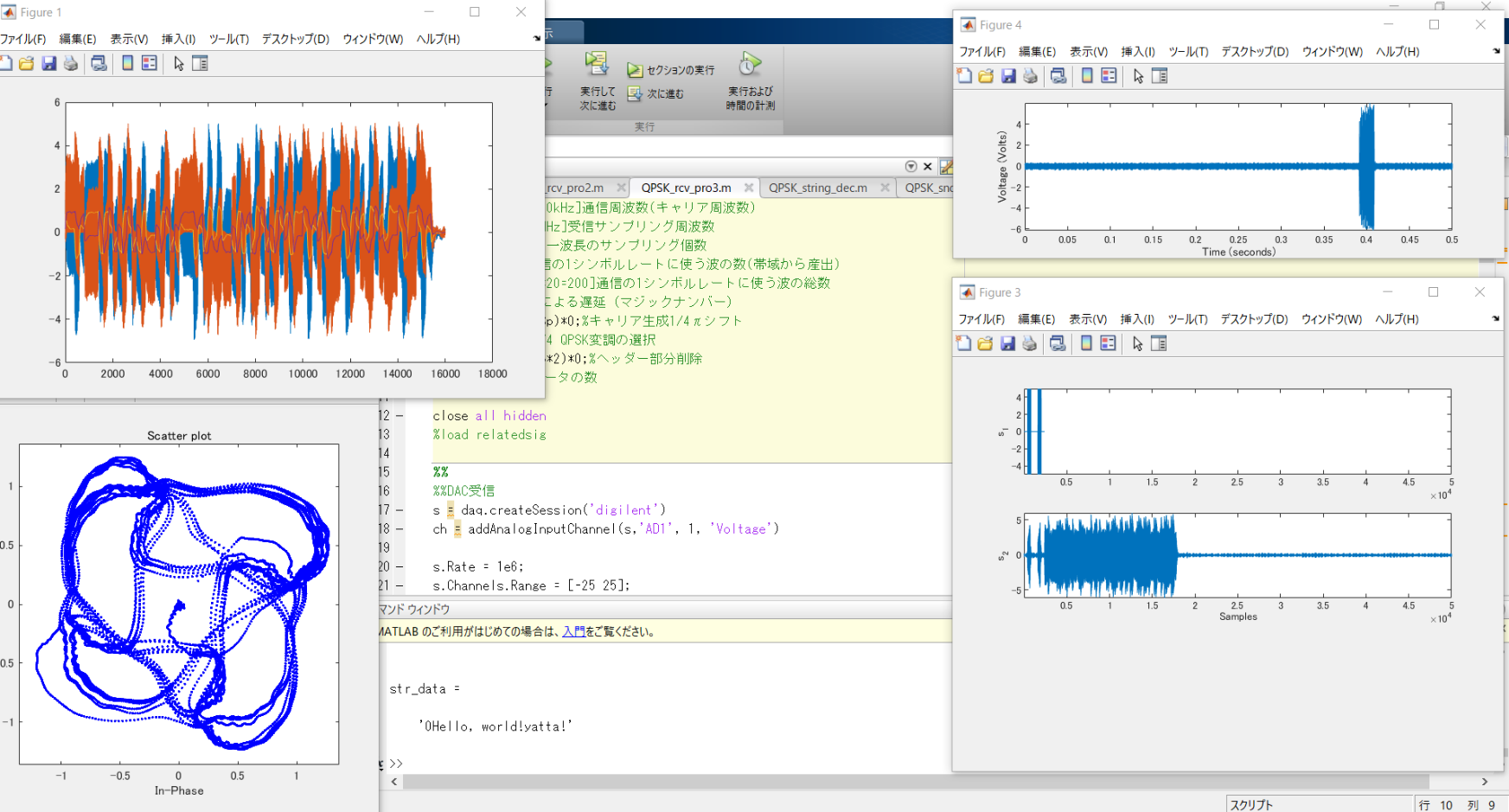
Task: Click the Link Plot icon in Figure 3
Action: click(1058, 343)
